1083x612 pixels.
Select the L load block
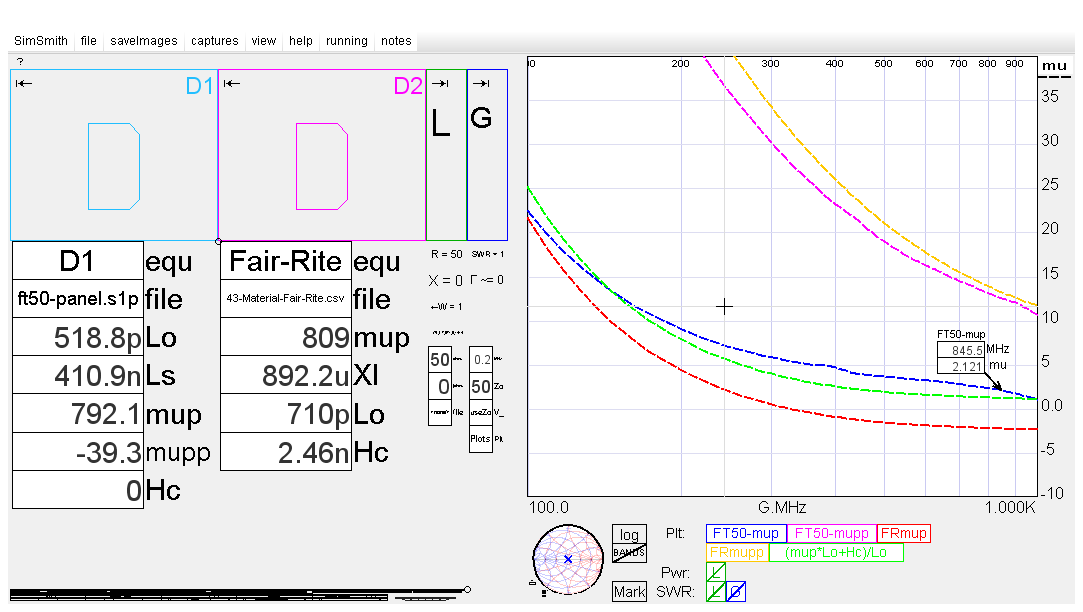447,155
